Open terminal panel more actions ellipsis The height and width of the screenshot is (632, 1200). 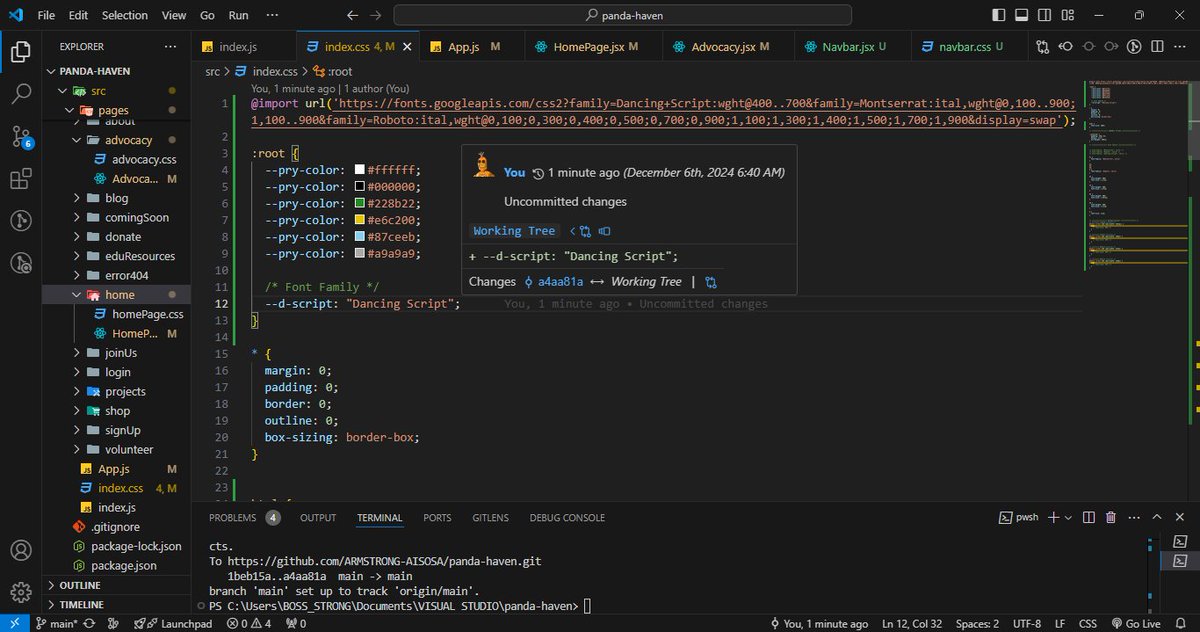coord(1133,517)
